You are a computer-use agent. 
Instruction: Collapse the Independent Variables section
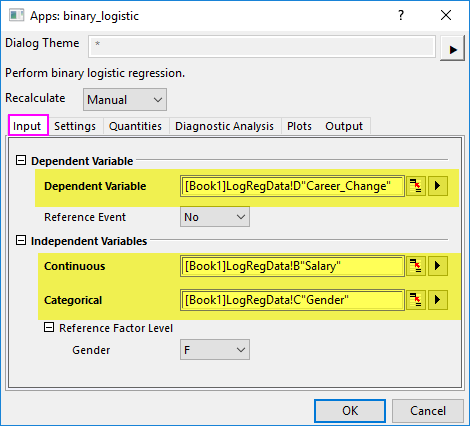(21, 240)
